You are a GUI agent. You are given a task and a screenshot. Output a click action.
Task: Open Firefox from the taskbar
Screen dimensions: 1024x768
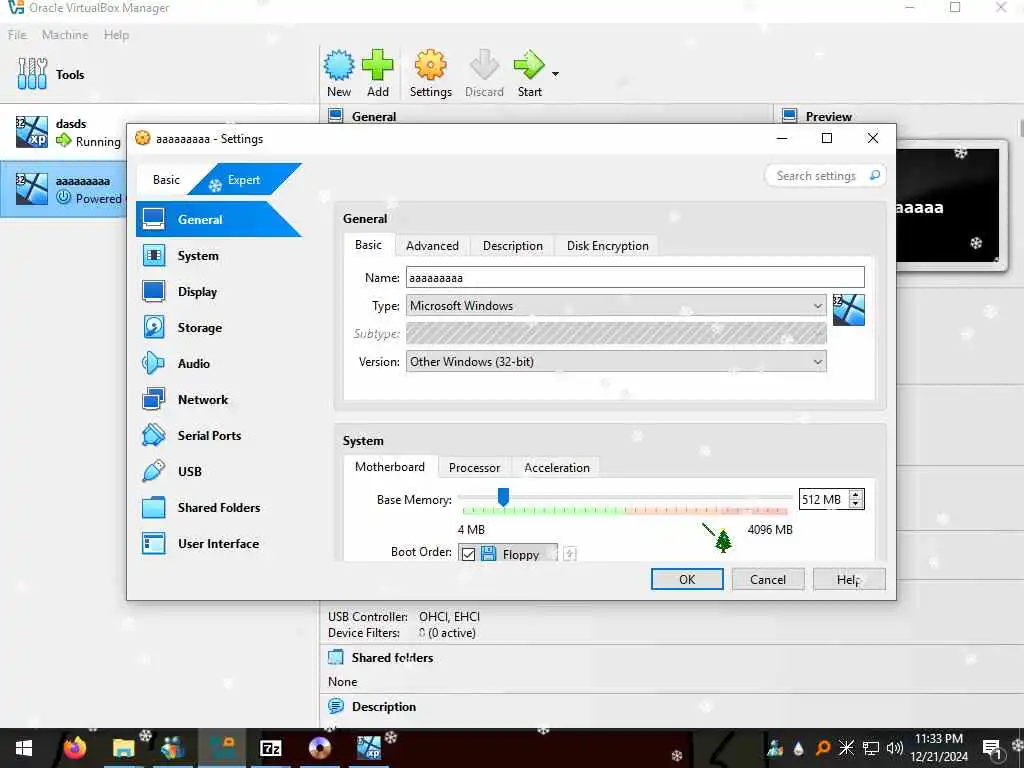pos(74,747)
